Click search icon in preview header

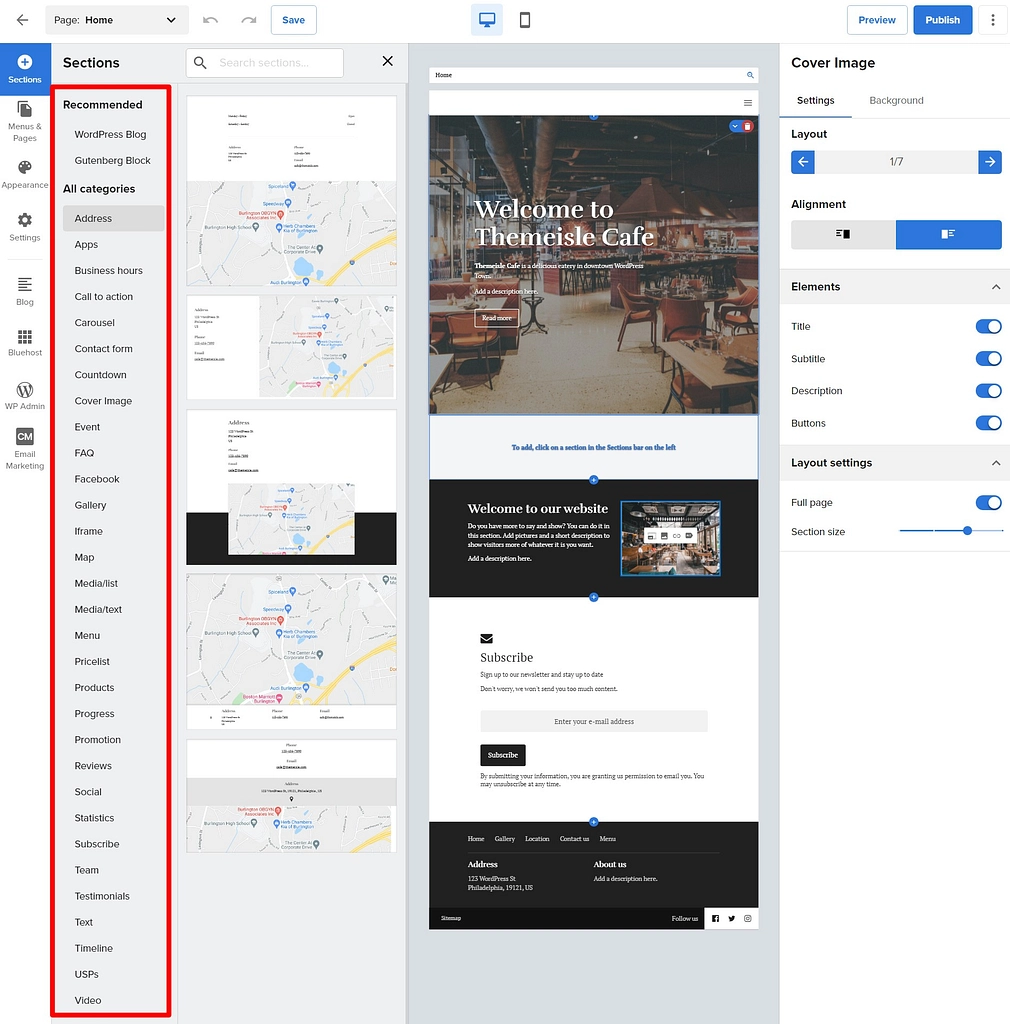[x=750, y=75]
